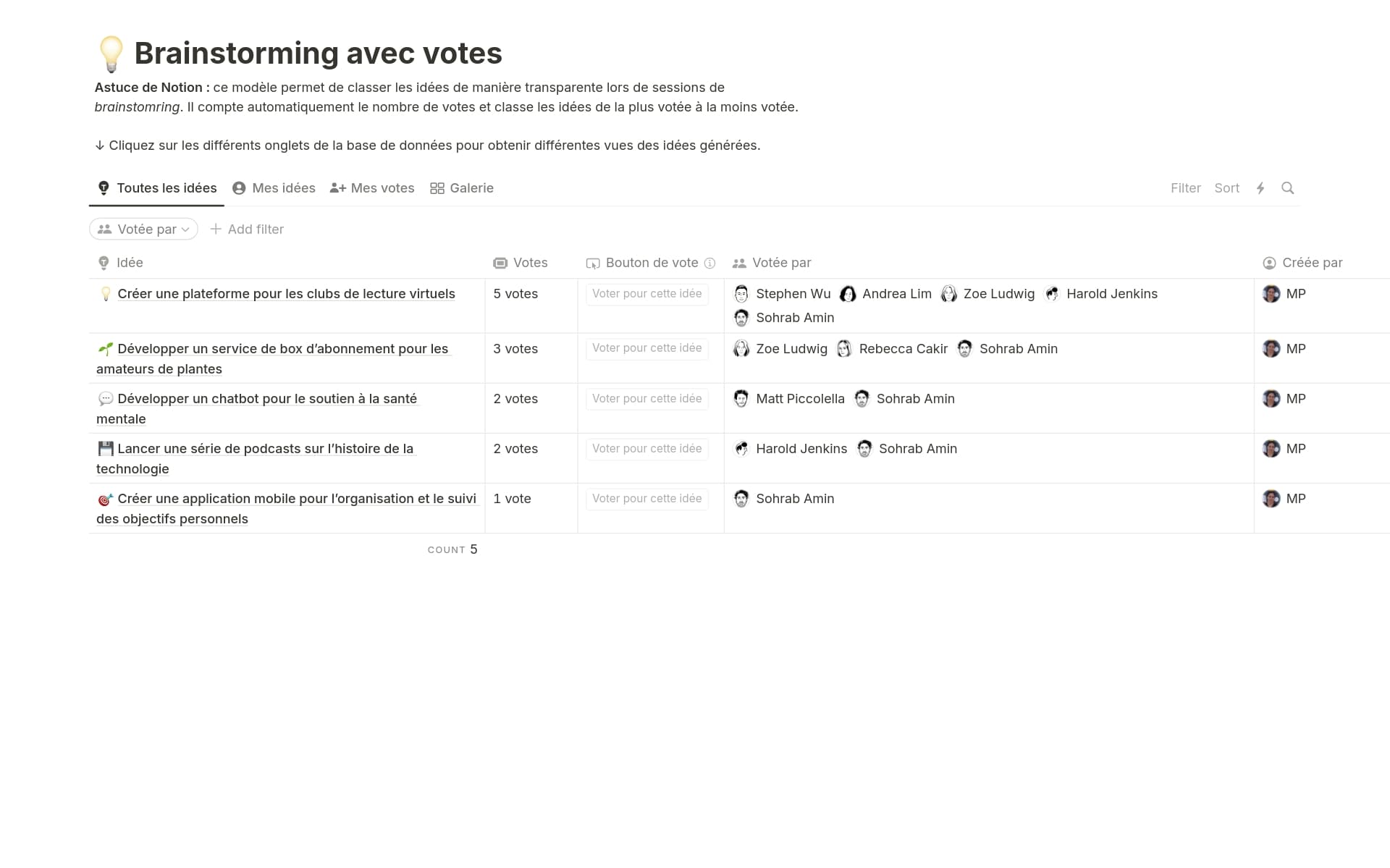Image resolution: width=1390 pixels, height=868 pixels.
Task: Switch to the Galerie view tab
Action: (462, 188)
